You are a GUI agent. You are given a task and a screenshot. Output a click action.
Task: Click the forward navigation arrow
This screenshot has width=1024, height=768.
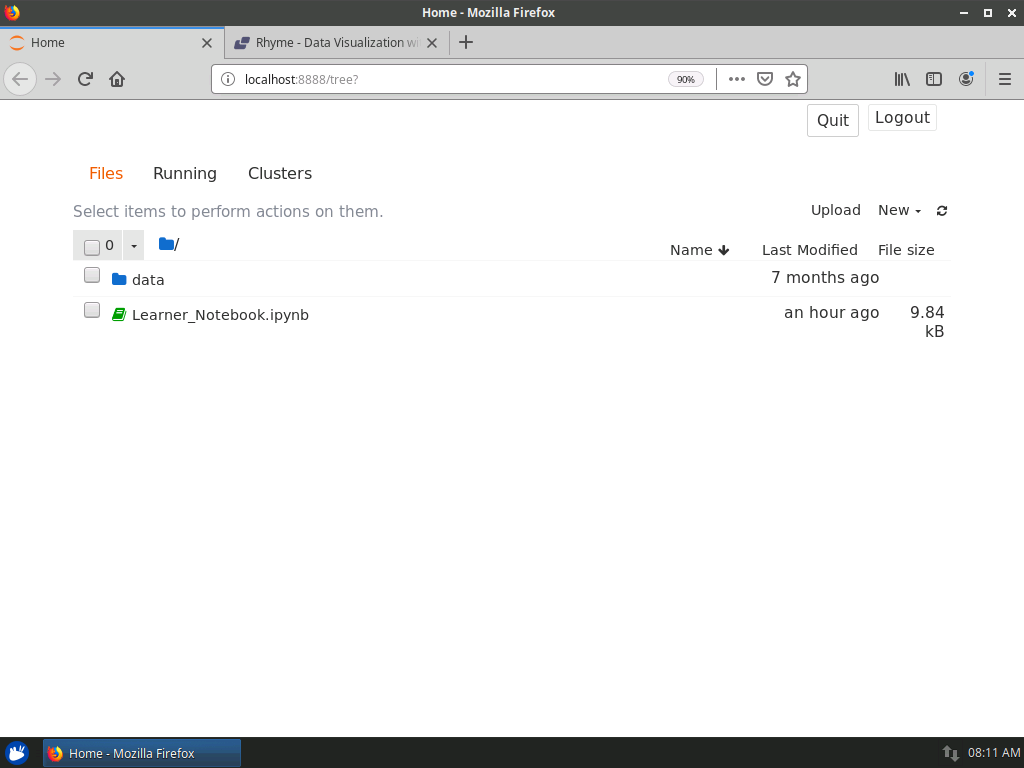pyautogui.click(x=53, y=80)
